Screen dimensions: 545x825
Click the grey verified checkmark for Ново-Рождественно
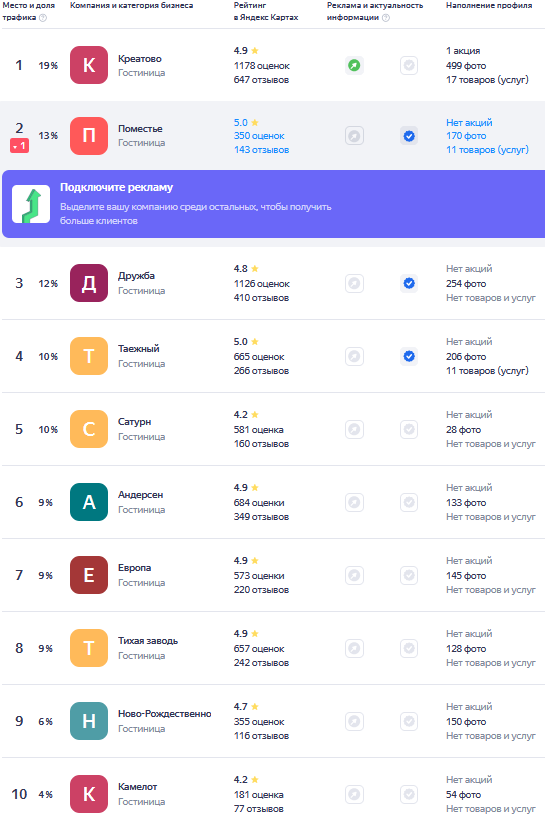[409, 721]
